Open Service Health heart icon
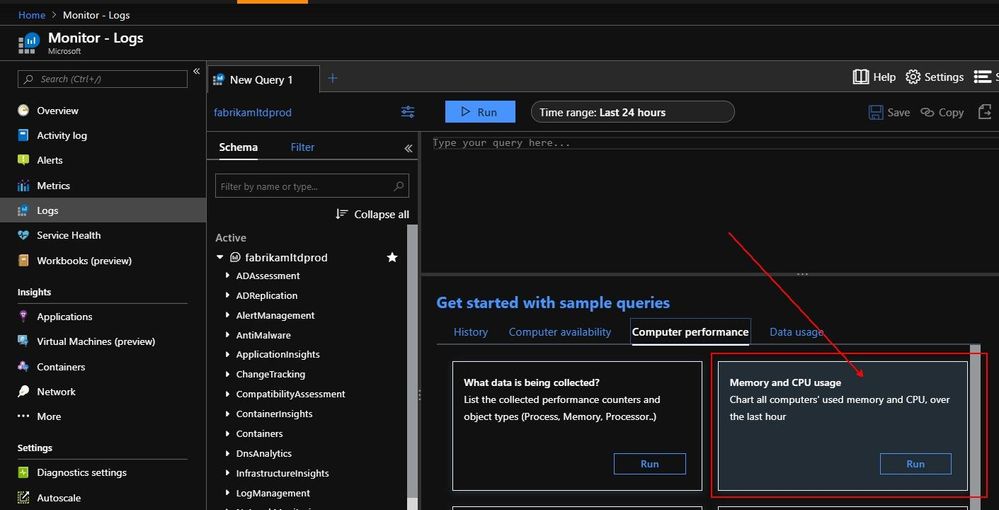 (24, 235)
